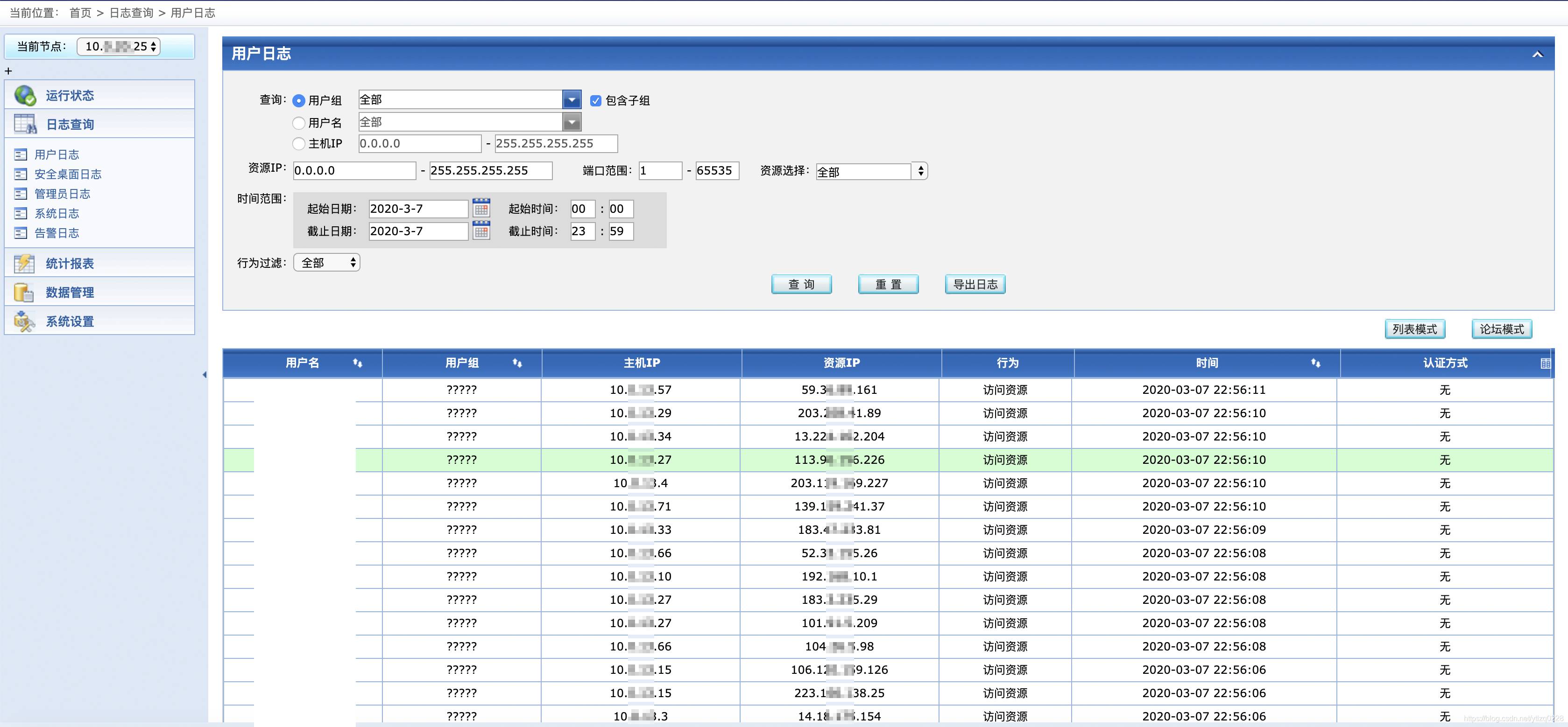Click the 系统设置 gear icon
Viewport: 1568px width, 727px height.
point(24,321)
